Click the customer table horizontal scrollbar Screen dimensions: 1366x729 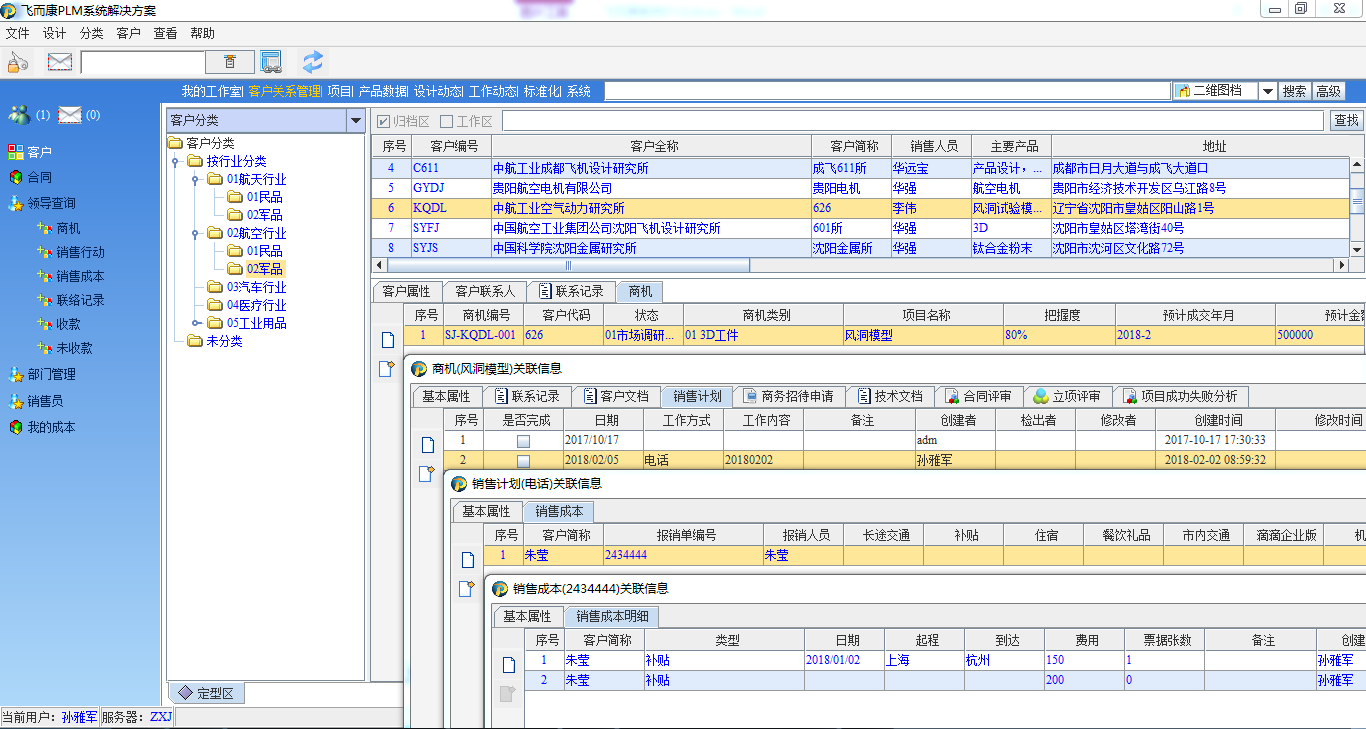point(568,266)
